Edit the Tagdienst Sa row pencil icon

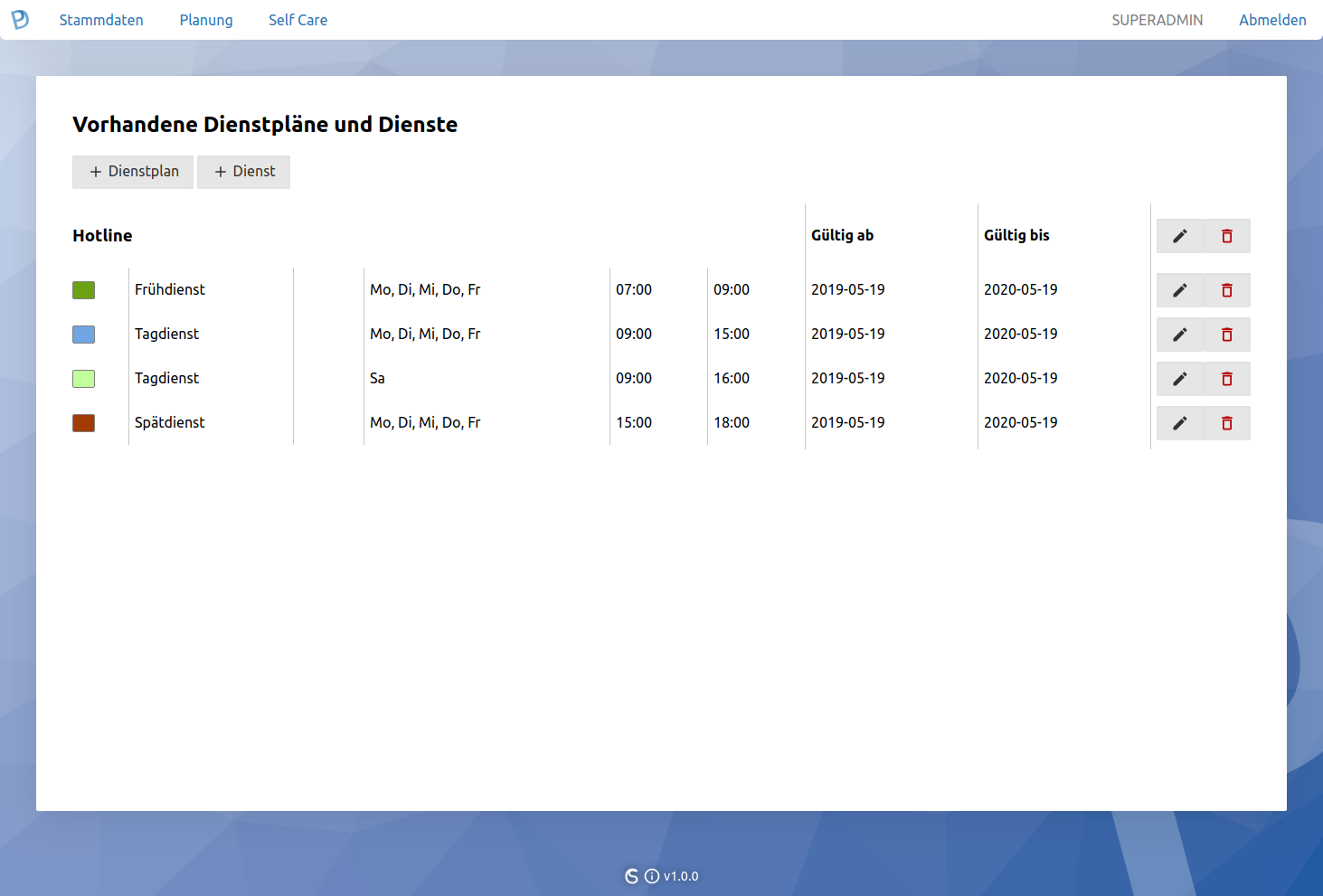click(1180, 379)
